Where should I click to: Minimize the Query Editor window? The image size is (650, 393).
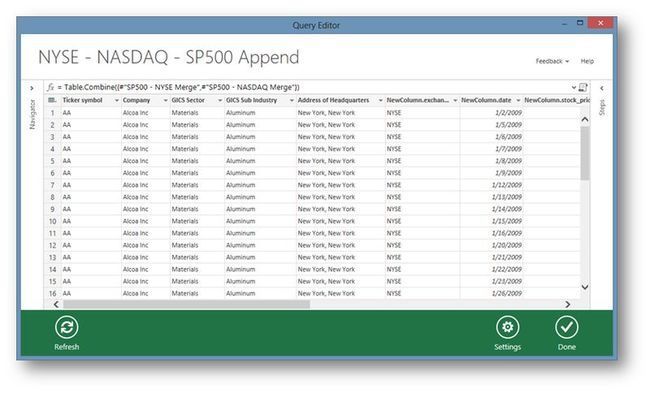point(564,24)
